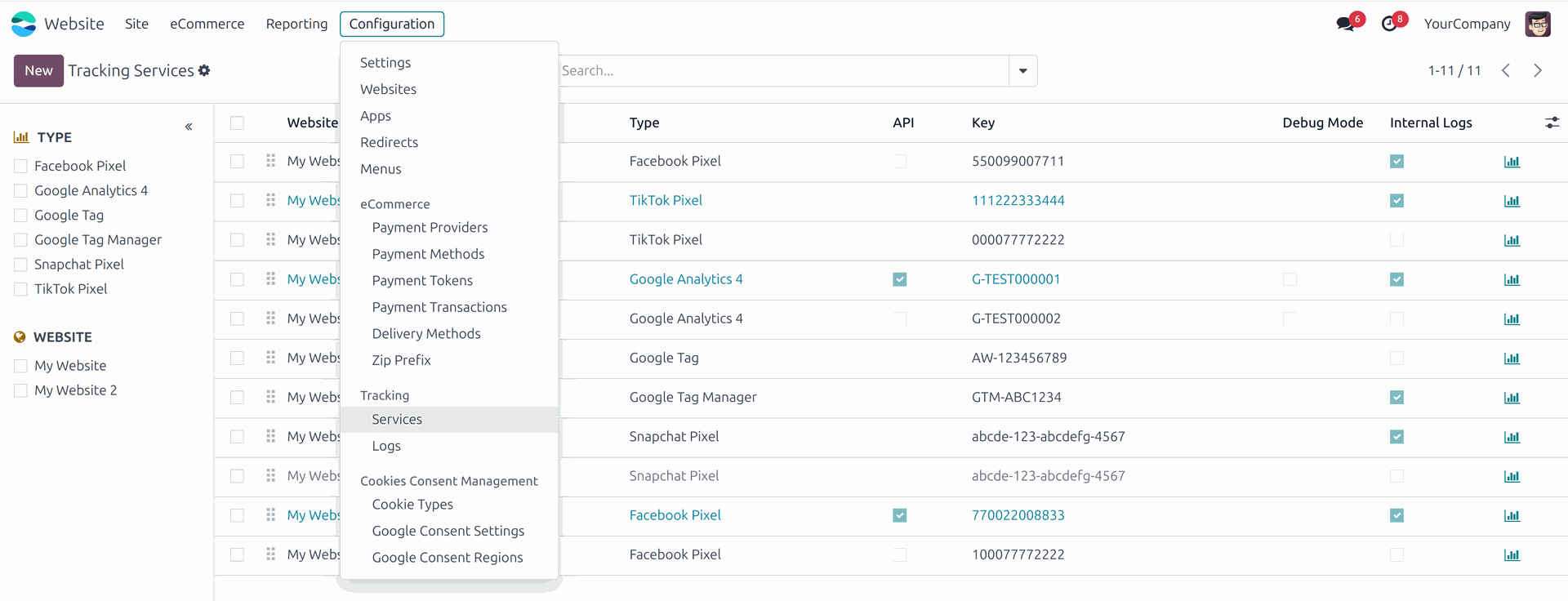The width and height of the screenshot is (1568, 601).
Task: Open the conversations chat icon
Action: (x=1346, y=24)
